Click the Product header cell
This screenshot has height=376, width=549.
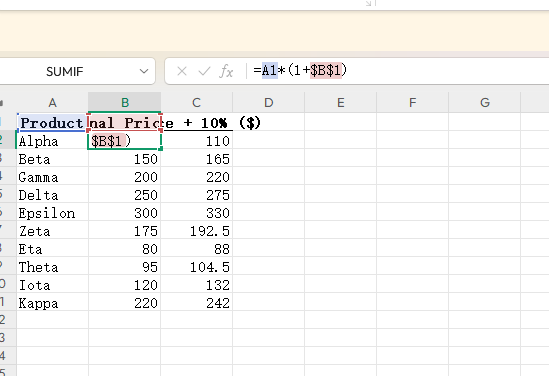52,122
